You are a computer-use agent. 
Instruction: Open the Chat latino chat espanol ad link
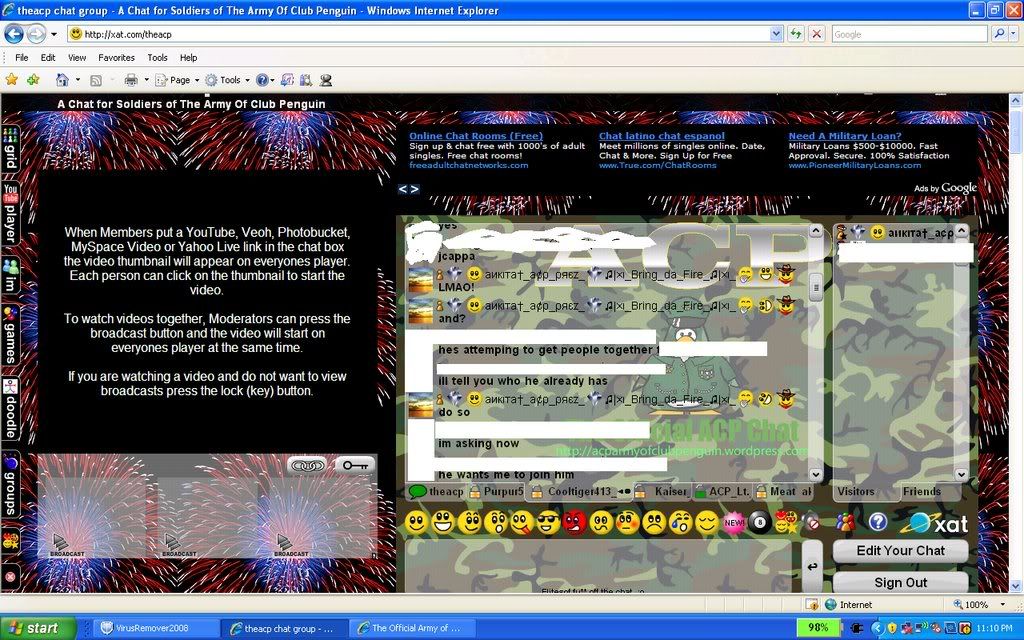662,136
